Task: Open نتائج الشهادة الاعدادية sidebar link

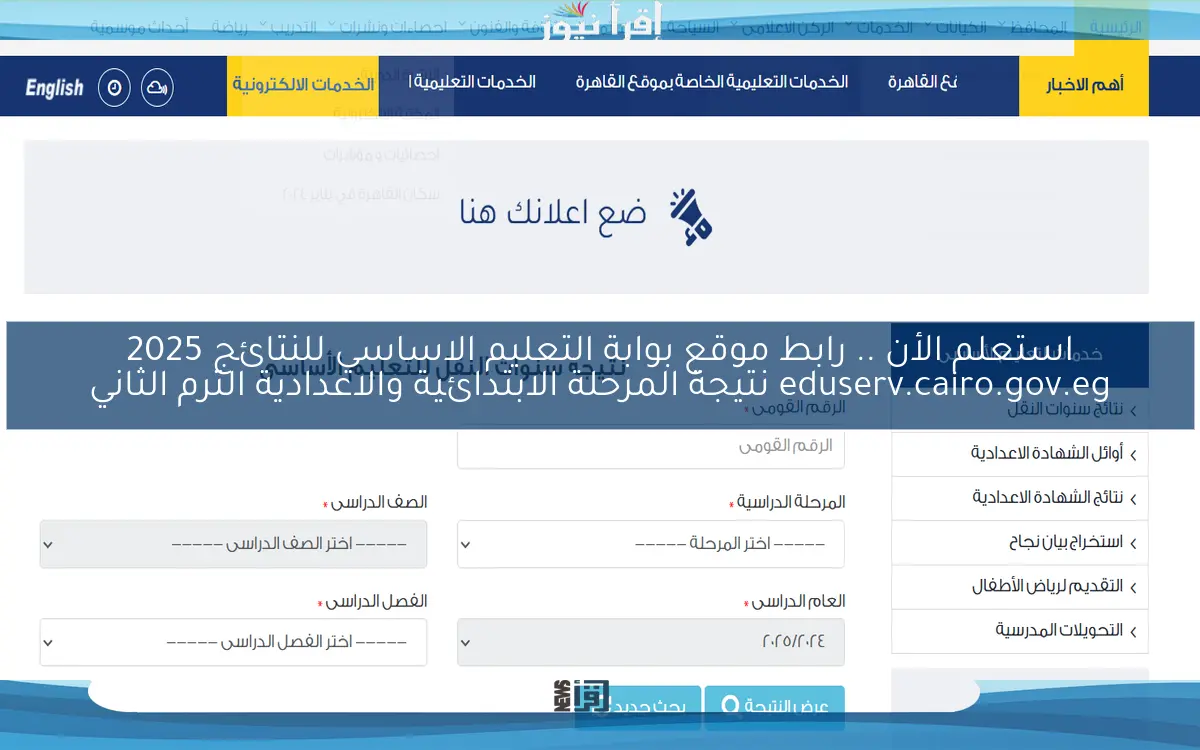Action: [x=1020, y=498]
